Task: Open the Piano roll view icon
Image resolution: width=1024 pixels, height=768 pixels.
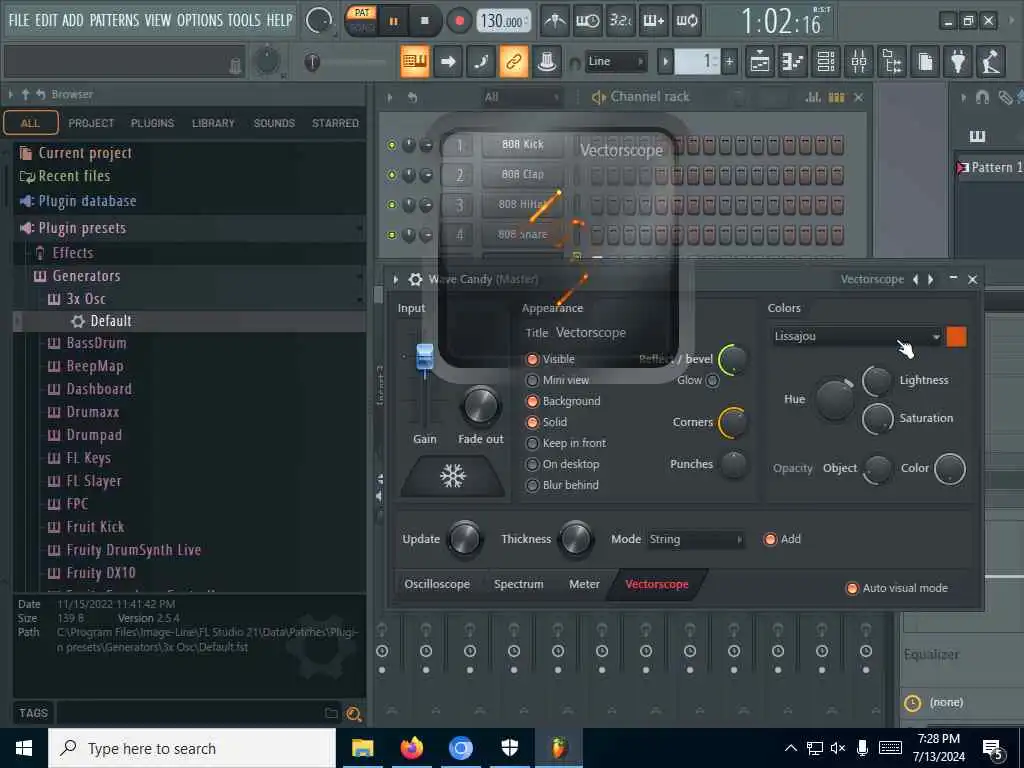Action: [x=793, y=62]
